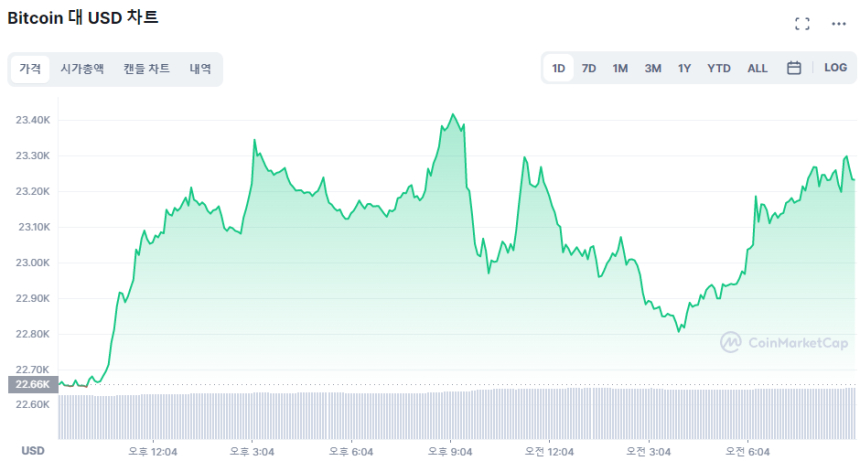
Task: Click the 22.80K y-axis label
Action: point(33,334)
